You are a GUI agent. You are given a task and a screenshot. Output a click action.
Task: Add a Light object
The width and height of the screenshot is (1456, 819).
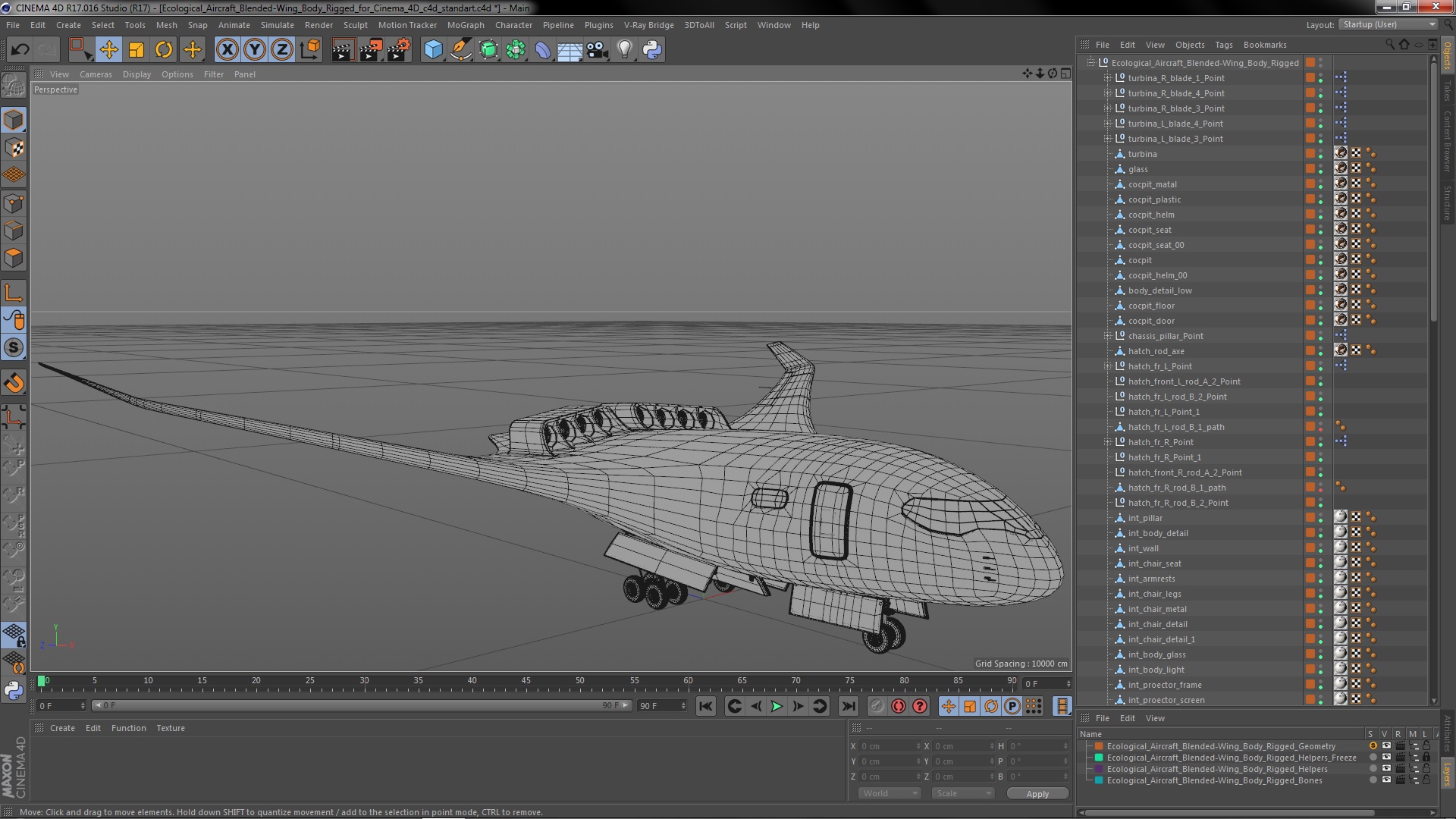click(x=625, y=50)
